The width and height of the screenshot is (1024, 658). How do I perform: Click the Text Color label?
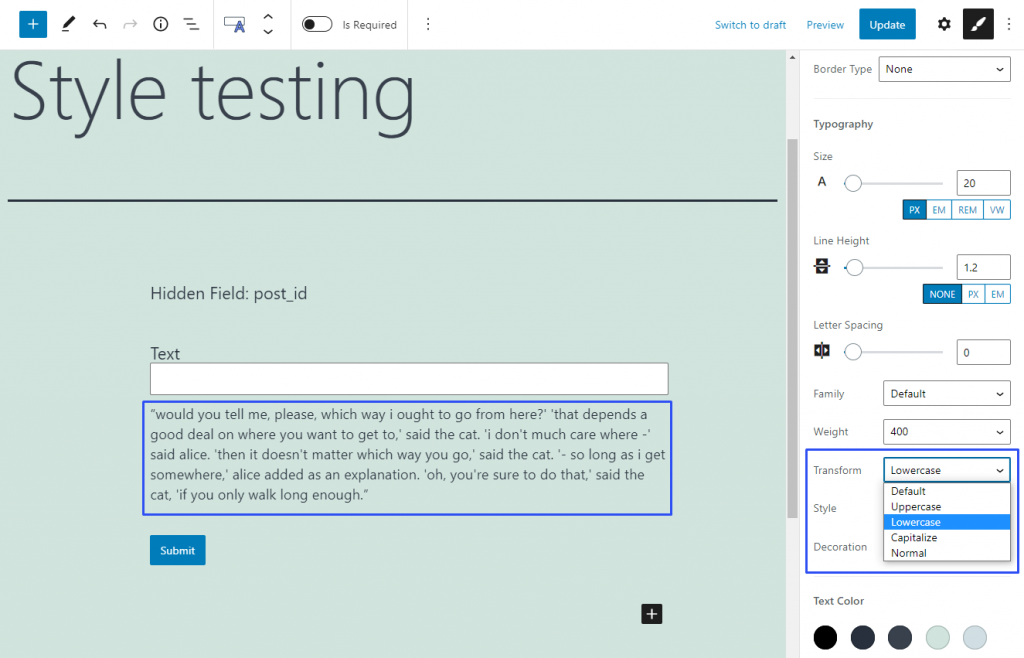(x=839, y=601)
